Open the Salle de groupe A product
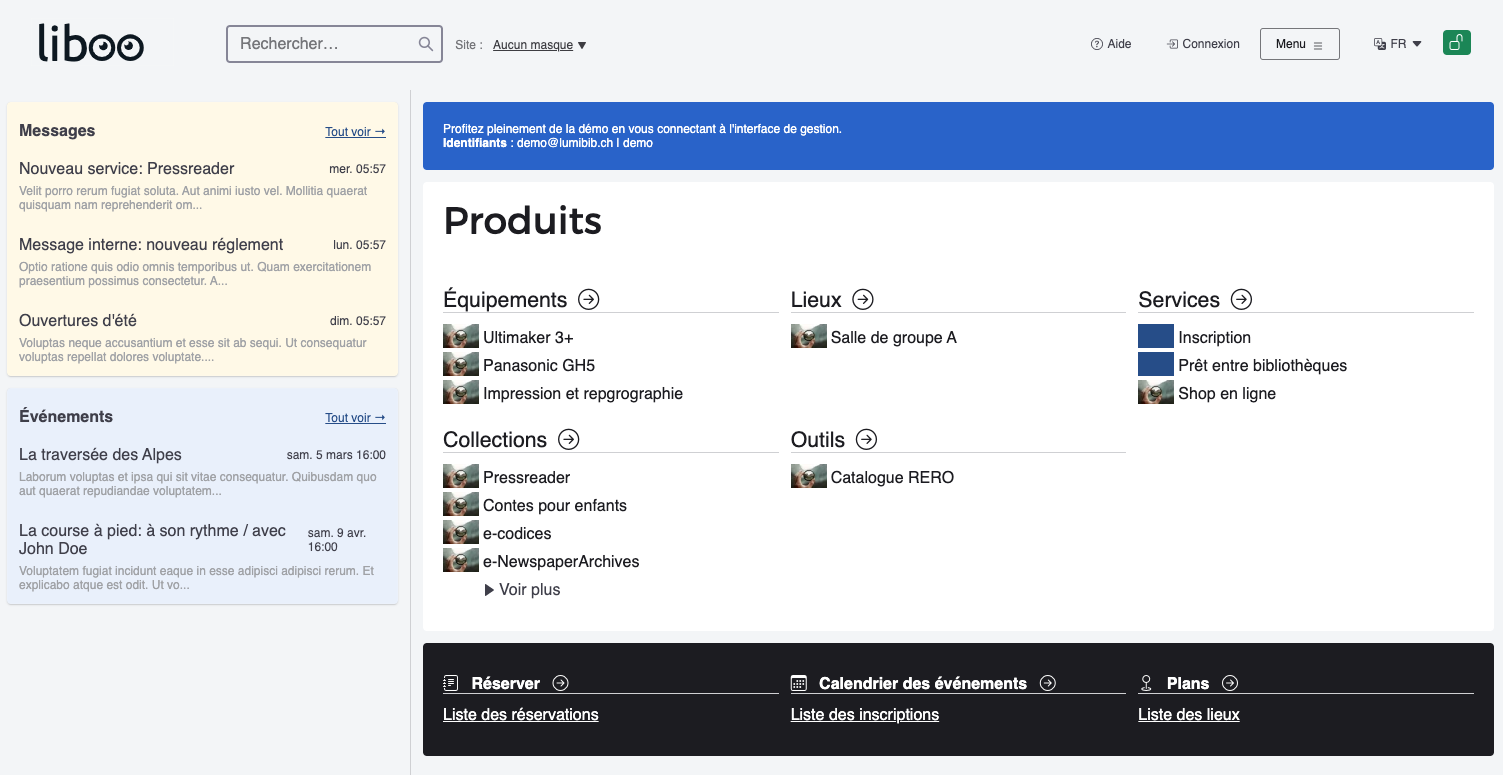 pos(893,337)
